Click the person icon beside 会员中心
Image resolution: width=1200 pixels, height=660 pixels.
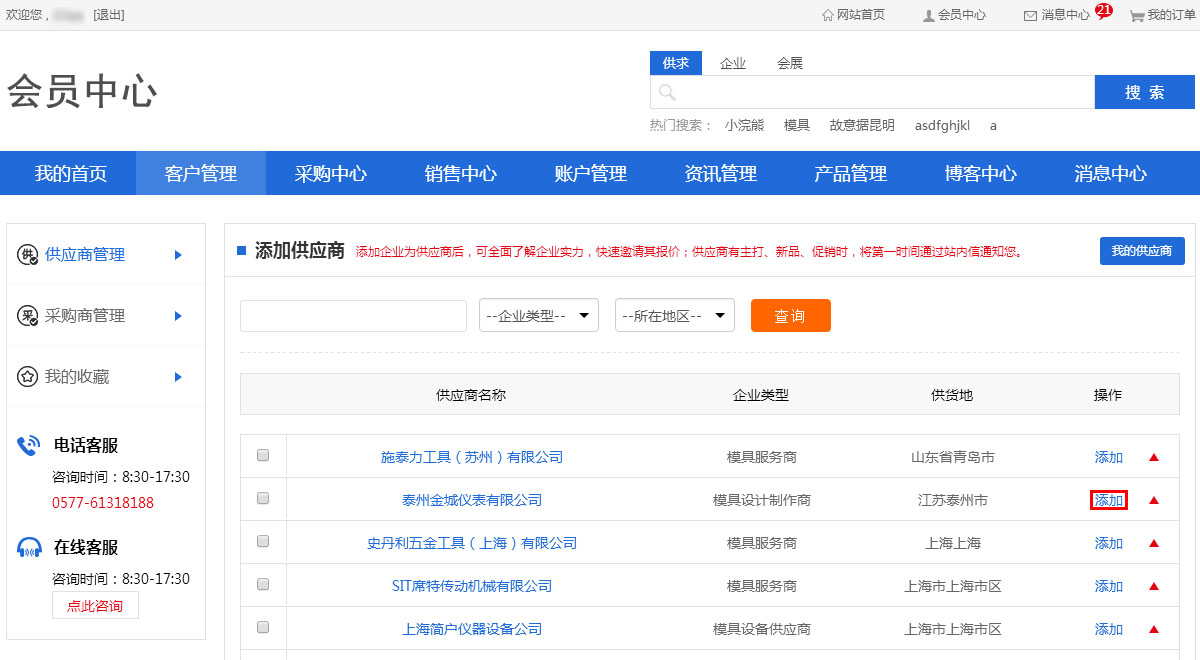[929, 15]
